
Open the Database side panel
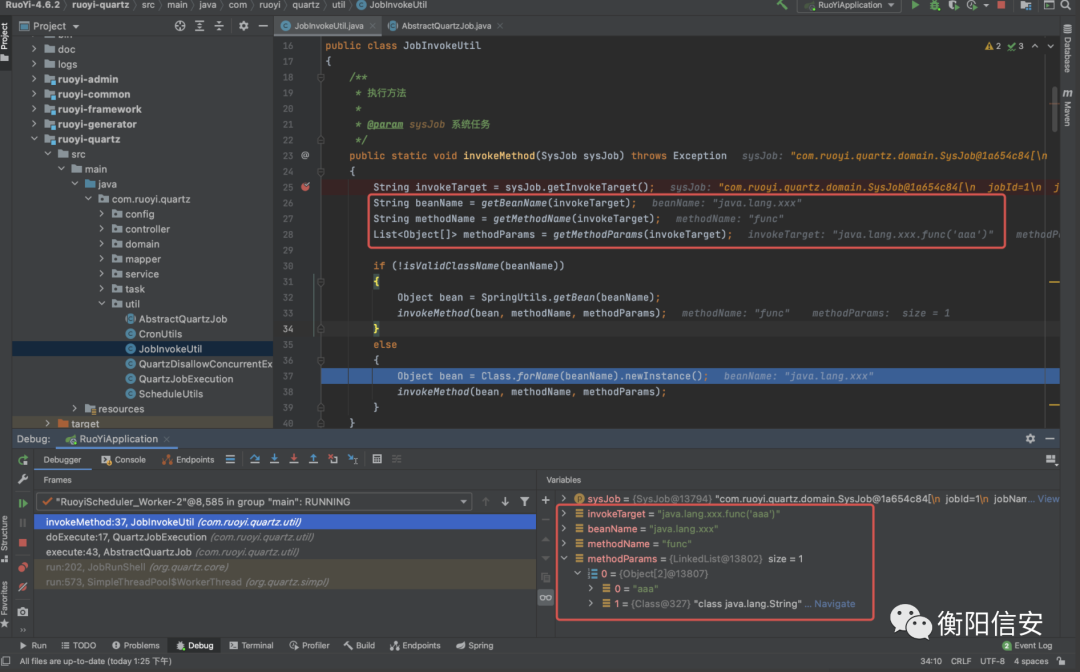[1067, 48]
